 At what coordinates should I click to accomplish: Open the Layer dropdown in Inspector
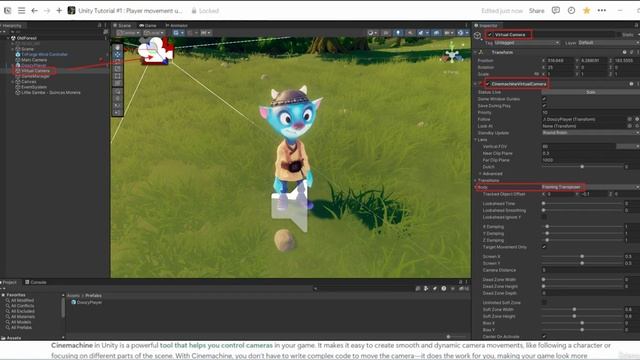point(608,42)
